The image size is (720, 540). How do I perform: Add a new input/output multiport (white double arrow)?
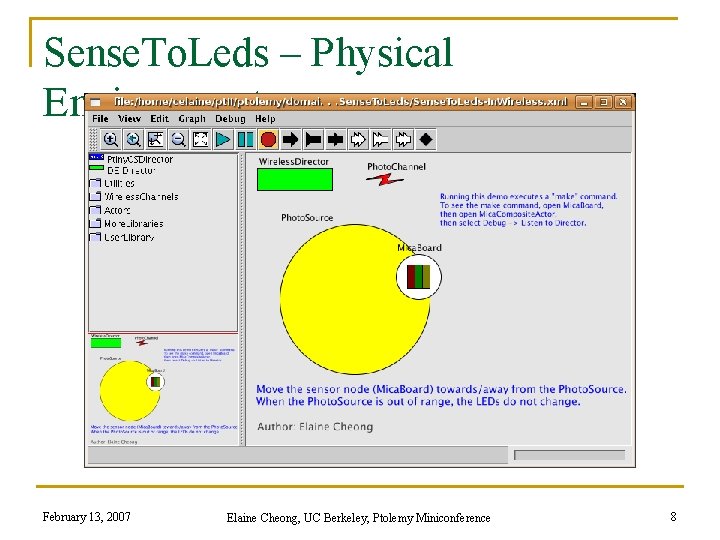(x=403, y=140)
